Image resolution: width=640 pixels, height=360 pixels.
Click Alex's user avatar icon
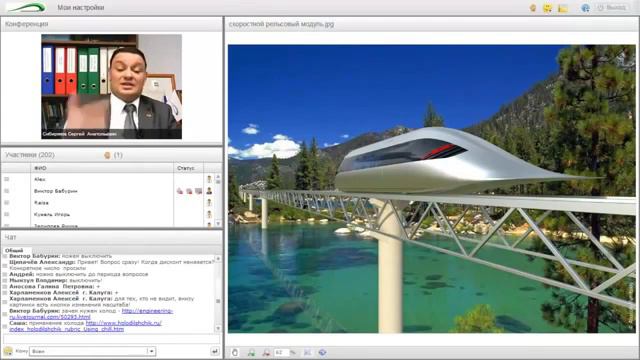tap(209, 179)
